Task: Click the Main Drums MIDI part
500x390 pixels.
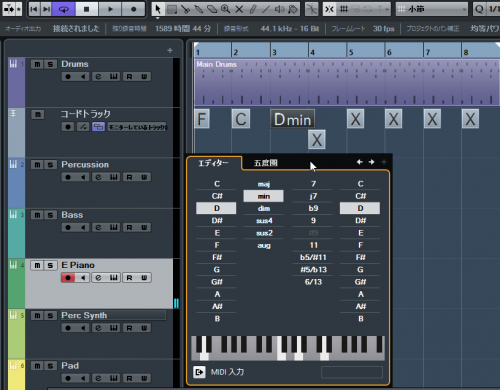Action: [x=347, y=82]
